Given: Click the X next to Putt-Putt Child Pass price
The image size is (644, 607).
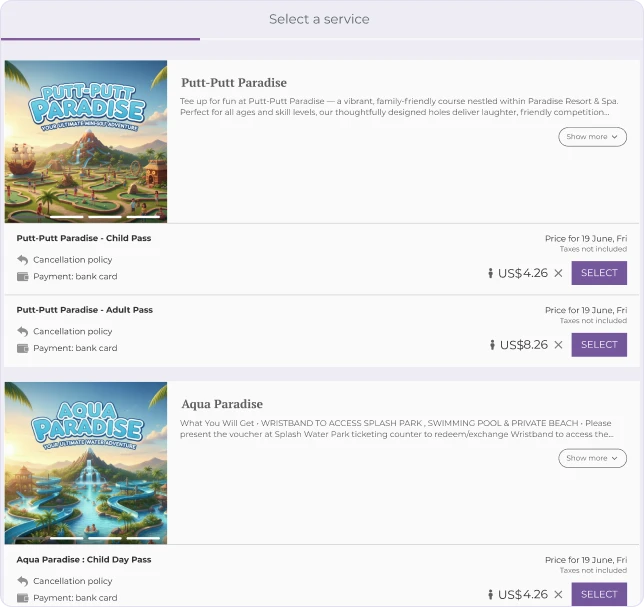Looking at the screenshot, I should (558, 273).
